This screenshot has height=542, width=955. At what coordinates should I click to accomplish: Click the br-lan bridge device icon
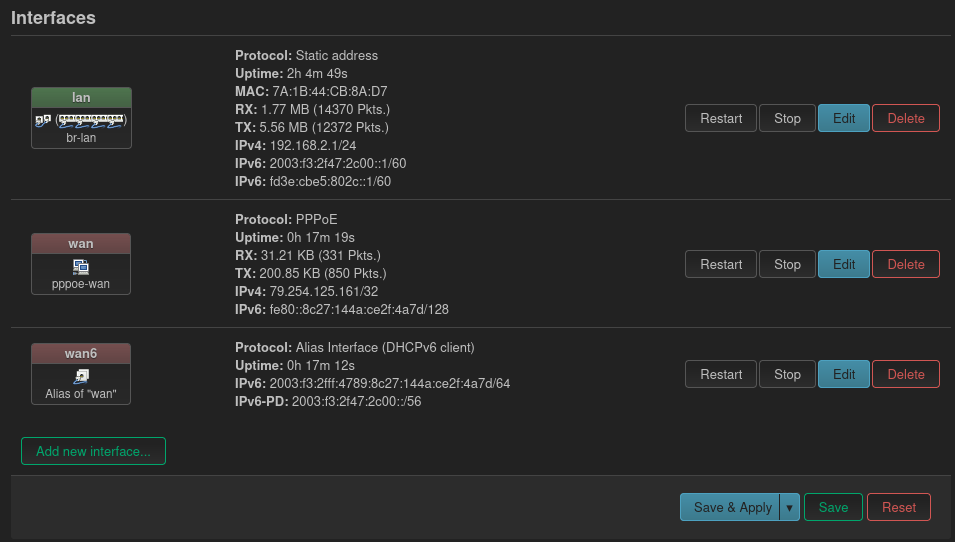click(43, 121)
